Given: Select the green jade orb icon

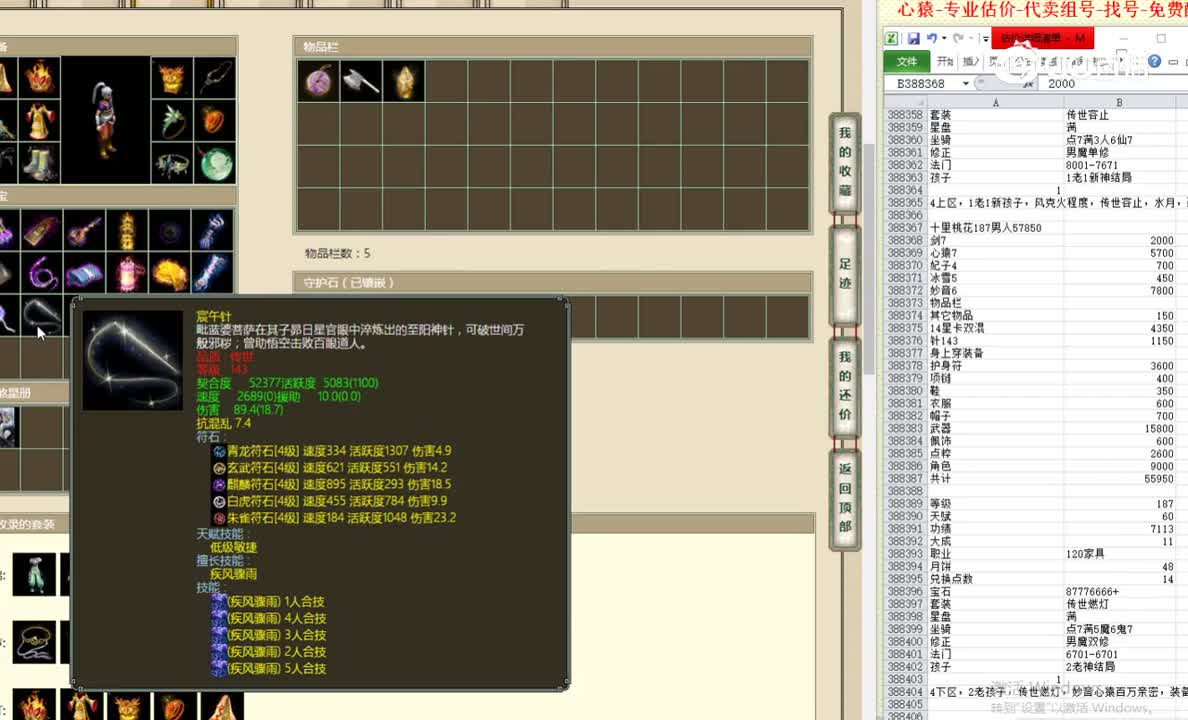Looking at the screenshot, I should (215, 162).
